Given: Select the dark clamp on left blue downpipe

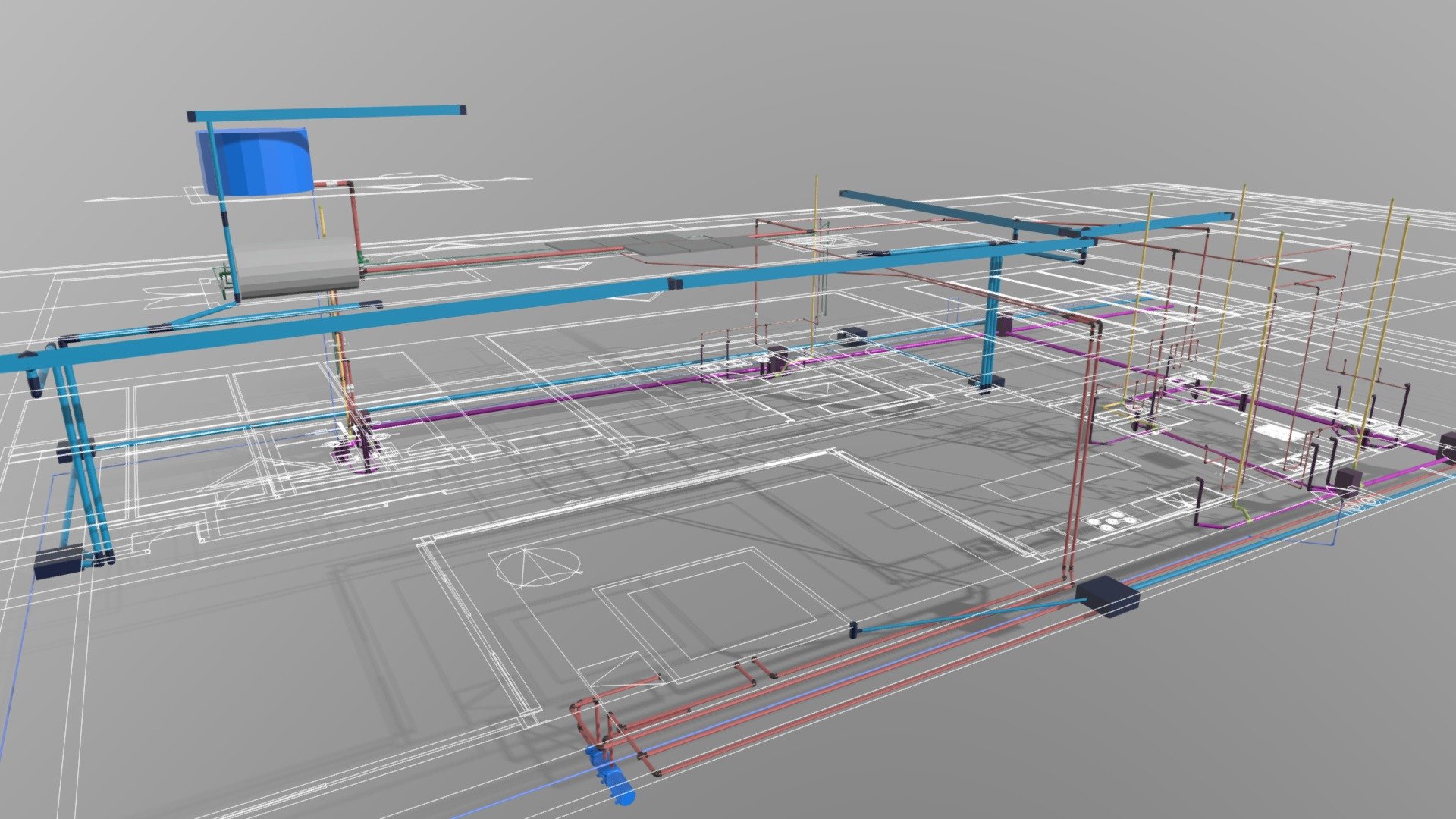Looking at the screenshot, I should click(75, 452).
